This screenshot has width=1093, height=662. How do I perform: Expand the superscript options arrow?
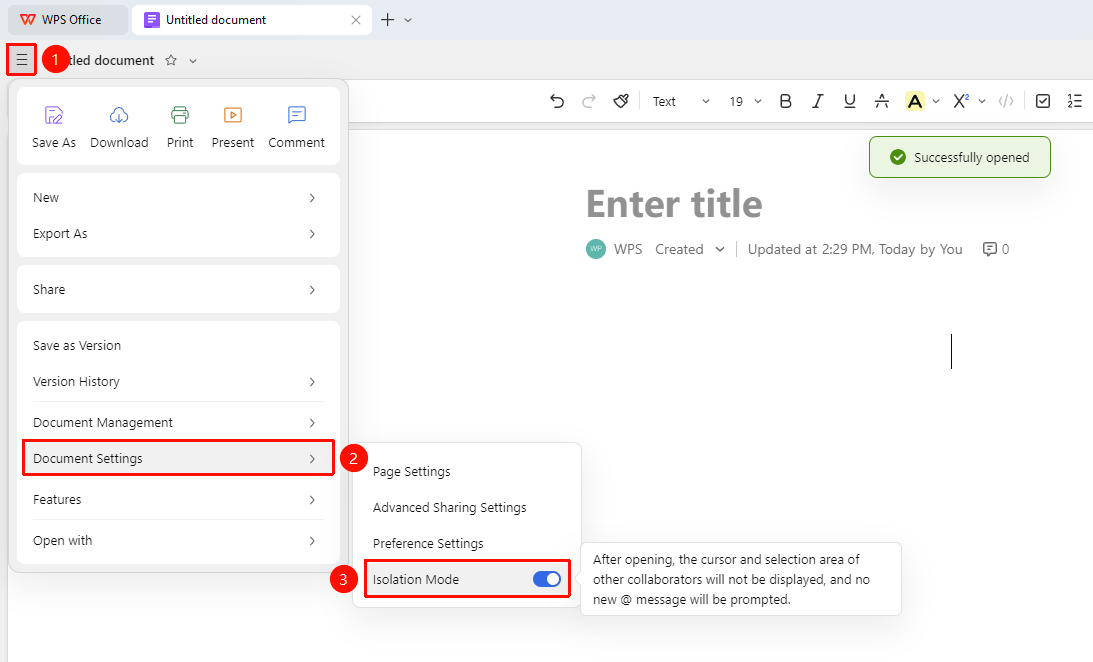[982, 102]
